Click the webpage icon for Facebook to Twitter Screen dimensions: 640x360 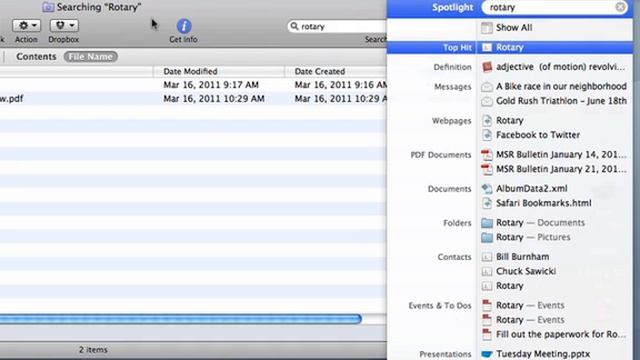click(487, 135)
